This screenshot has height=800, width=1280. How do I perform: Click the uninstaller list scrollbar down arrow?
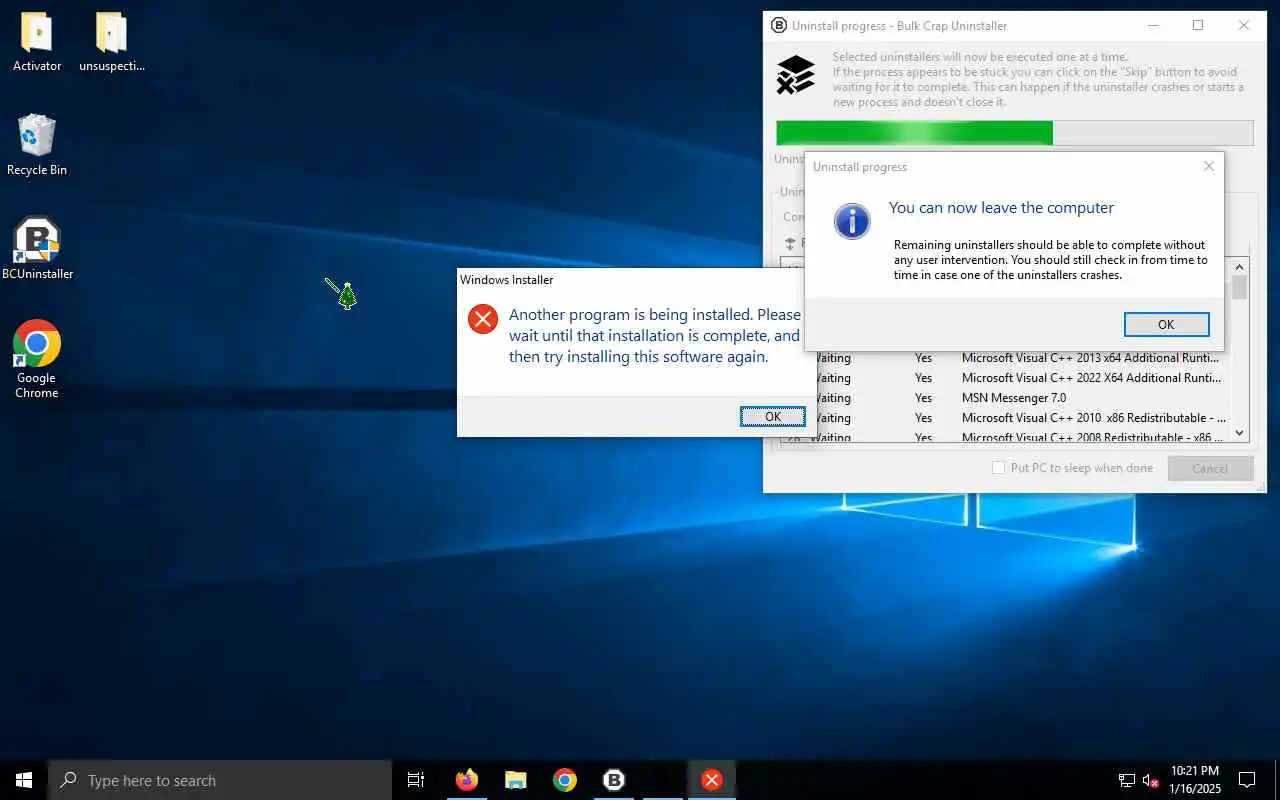click(x=1240, y=433)
